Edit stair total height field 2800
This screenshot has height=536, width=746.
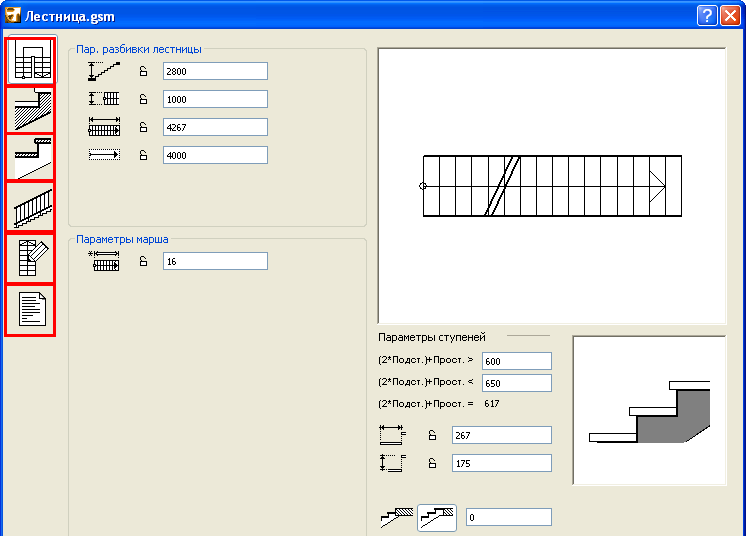coord(215,71)
